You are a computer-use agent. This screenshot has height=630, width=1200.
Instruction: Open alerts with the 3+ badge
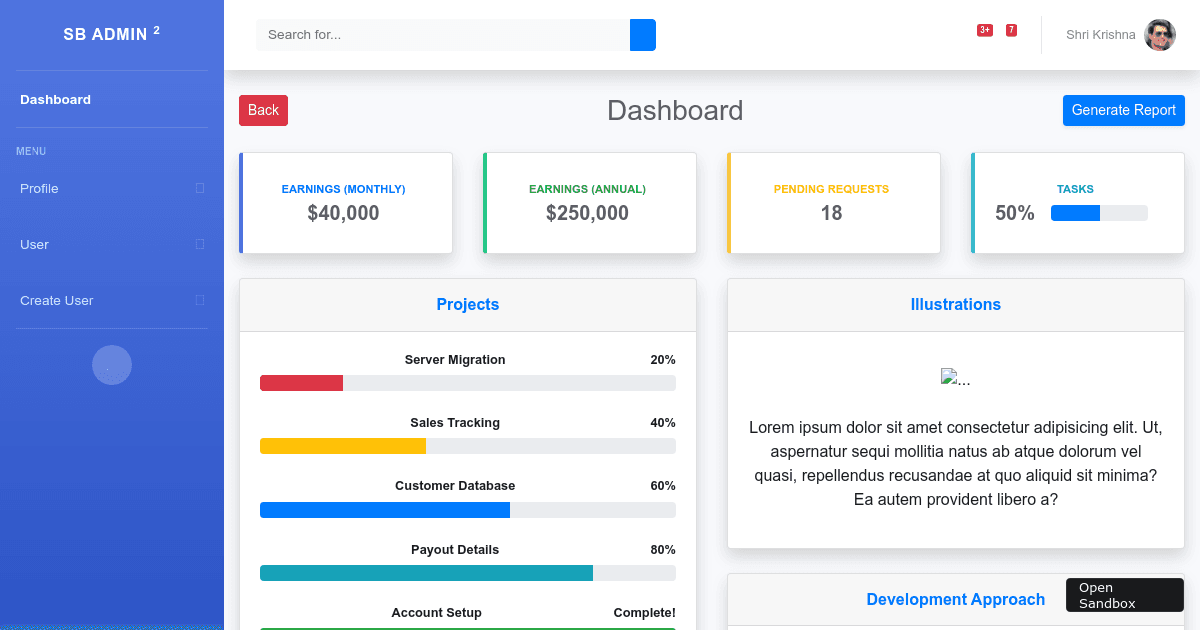pyautogui.click(x=984, y=30)
